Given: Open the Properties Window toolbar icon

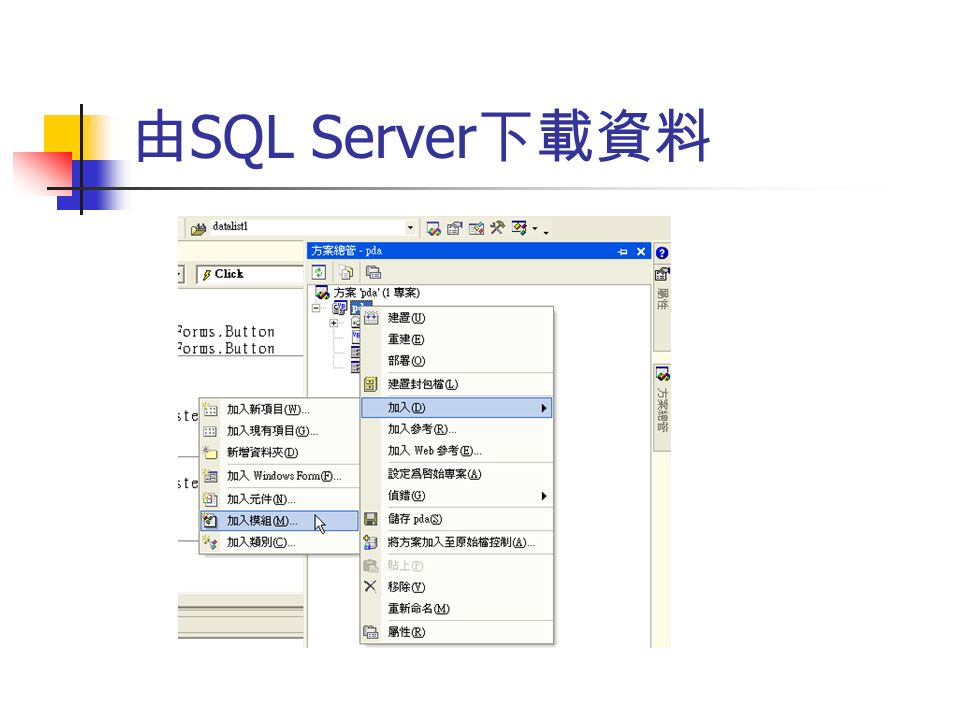Looking at the screenshot, I should [455, 229].
